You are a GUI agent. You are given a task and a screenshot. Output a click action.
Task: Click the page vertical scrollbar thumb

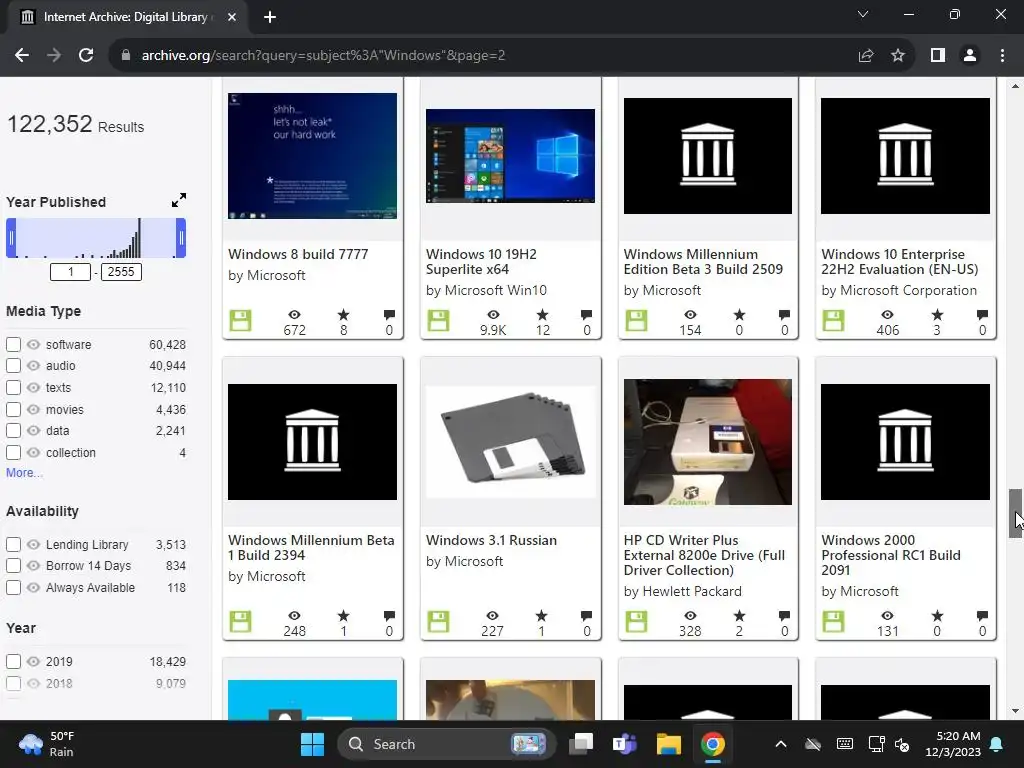click(x=1015, y=513)
